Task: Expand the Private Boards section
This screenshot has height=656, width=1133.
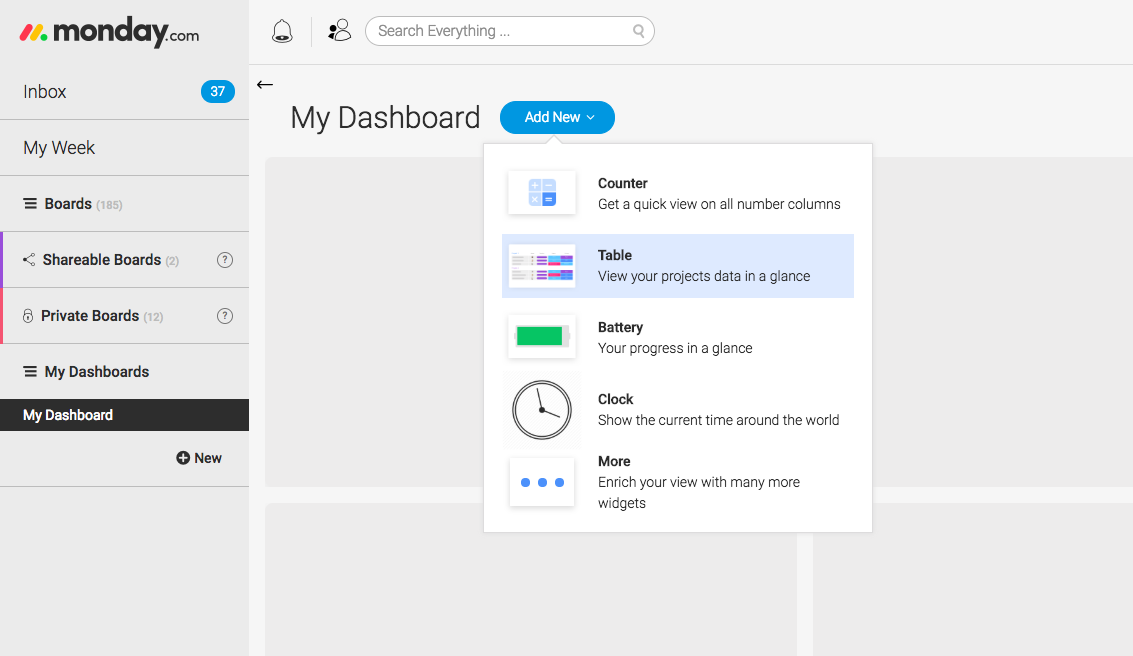Action: [124, 316]
